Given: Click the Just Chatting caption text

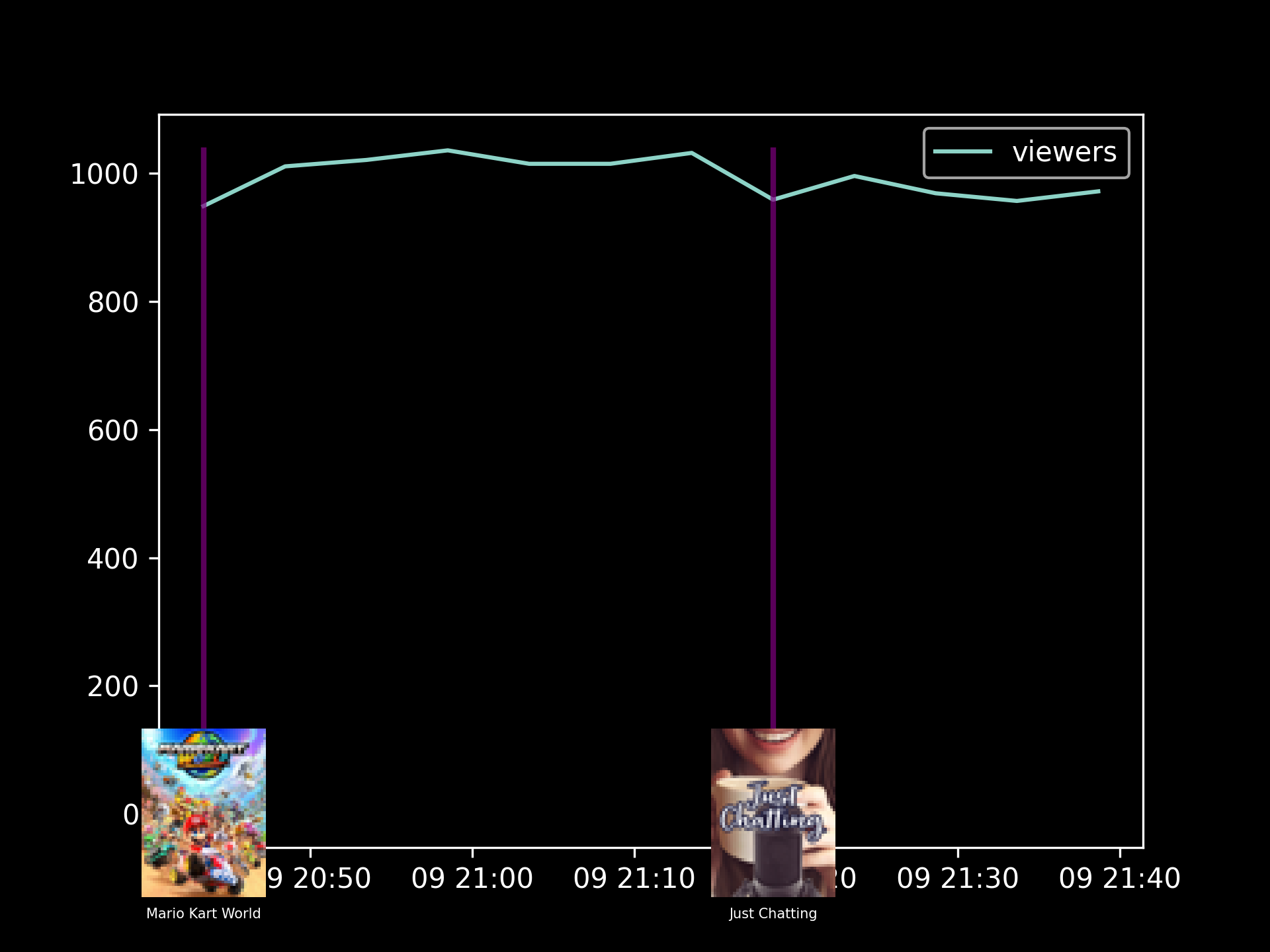Looking at the screenshot, I should point(773,914).
